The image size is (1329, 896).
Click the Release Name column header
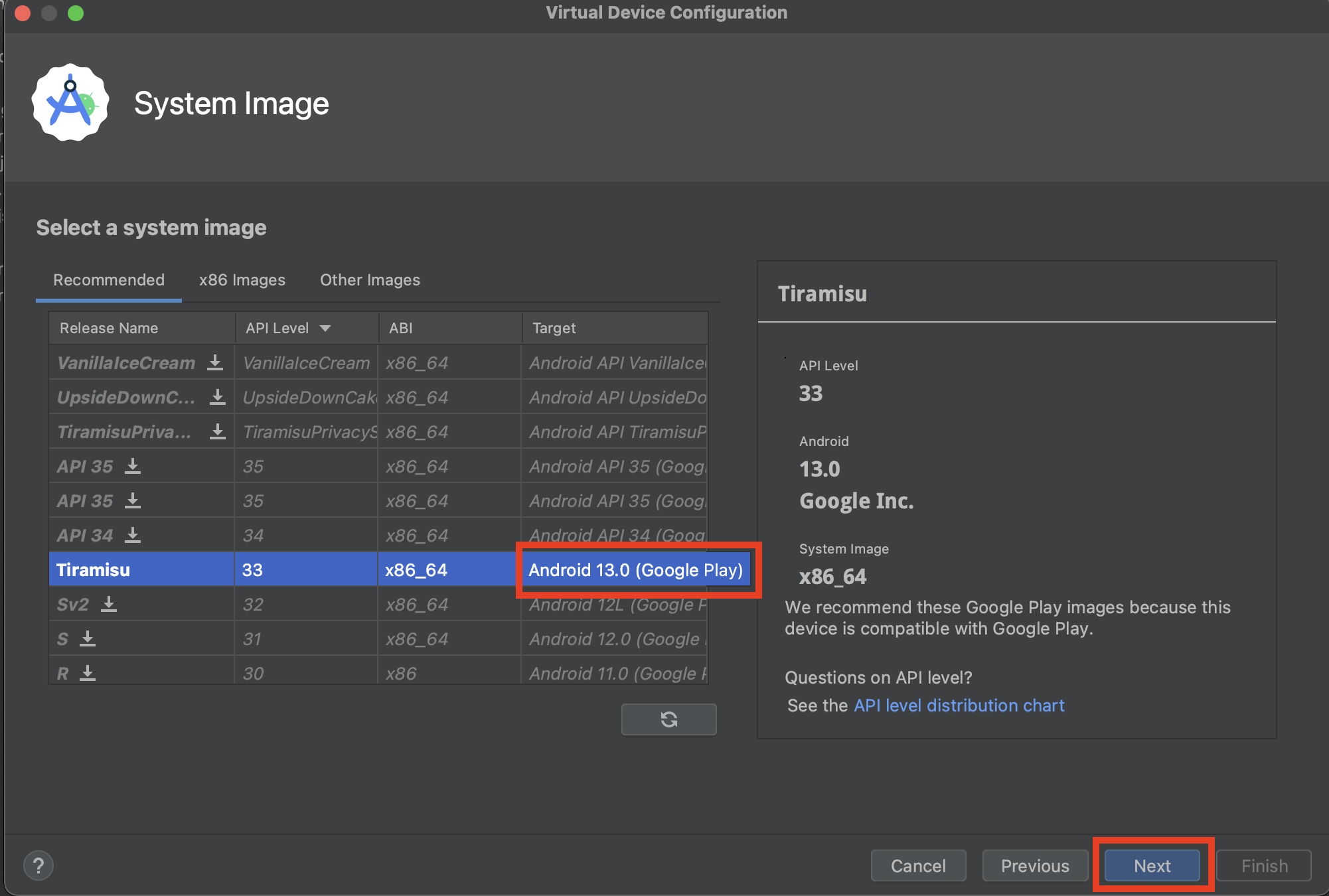tap(109, 329)
